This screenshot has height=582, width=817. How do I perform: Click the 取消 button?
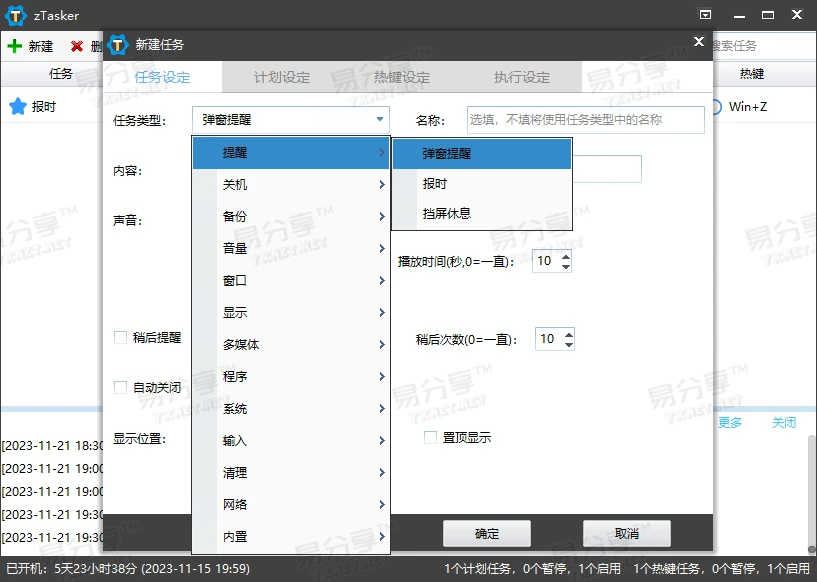tap(627, 534)
